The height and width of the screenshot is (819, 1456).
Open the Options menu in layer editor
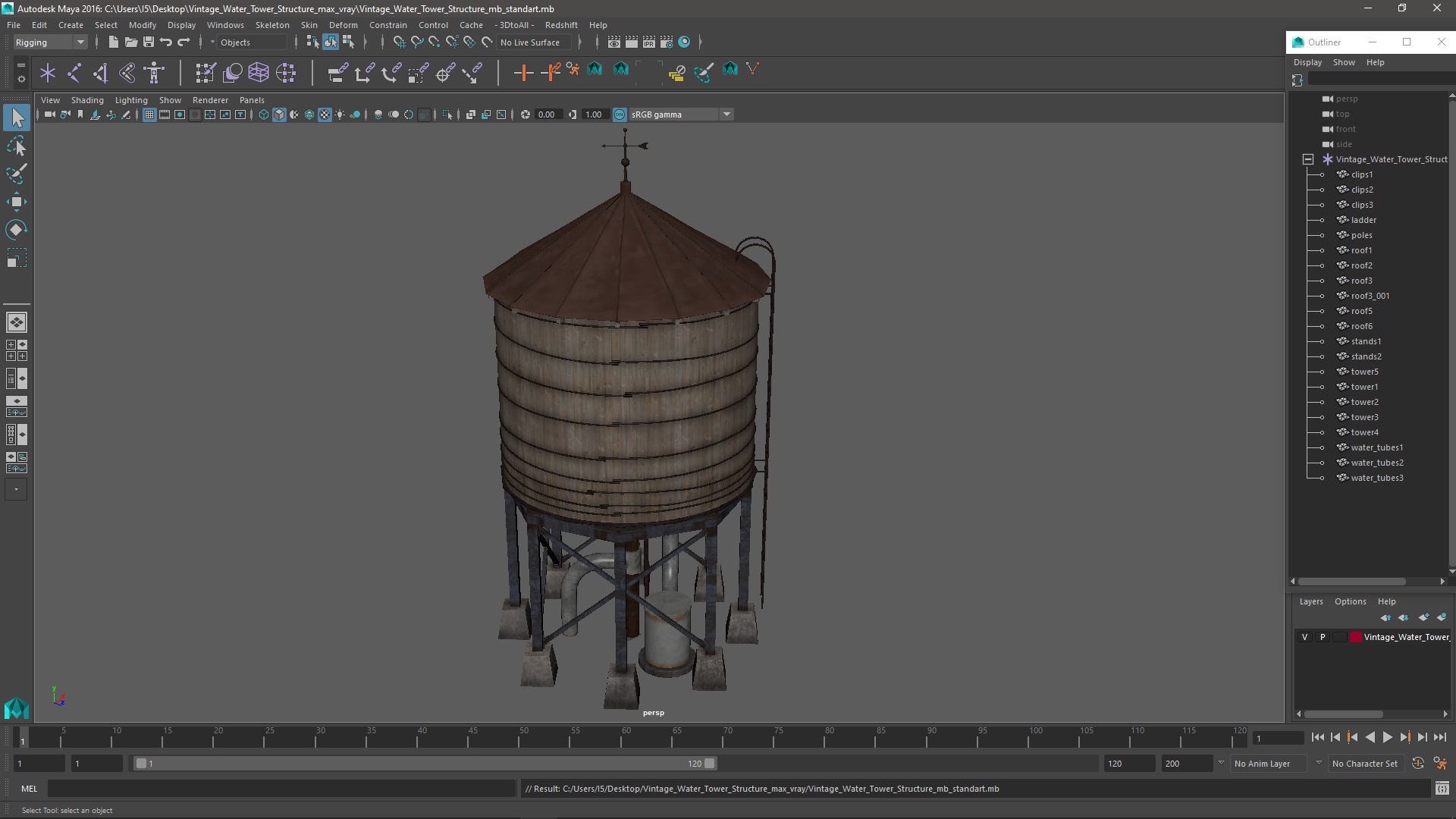(x=1351, y=601)
